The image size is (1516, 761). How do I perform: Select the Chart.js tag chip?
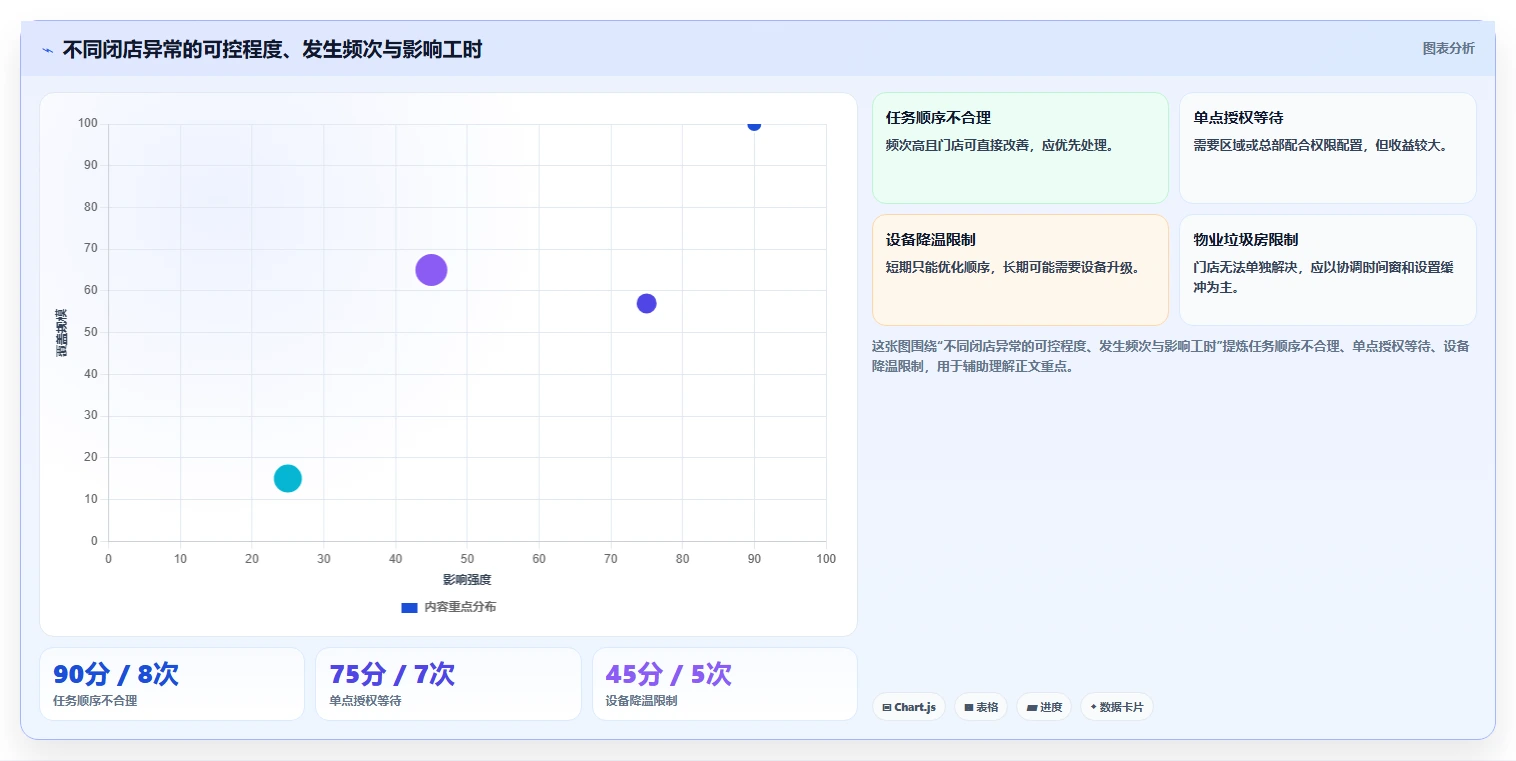coord(909,707)
